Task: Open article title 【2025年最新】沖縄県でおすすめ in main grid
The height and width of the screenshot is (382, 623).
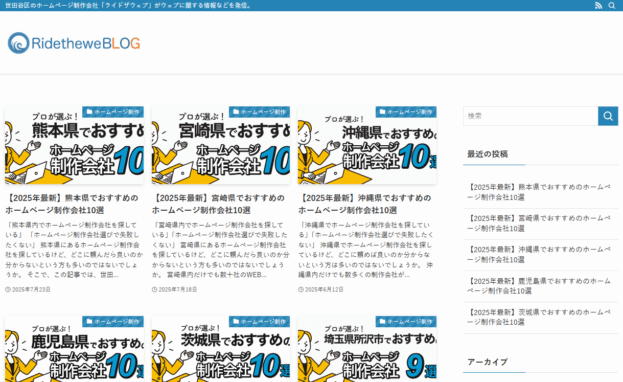Action: [x=365, y=204]
